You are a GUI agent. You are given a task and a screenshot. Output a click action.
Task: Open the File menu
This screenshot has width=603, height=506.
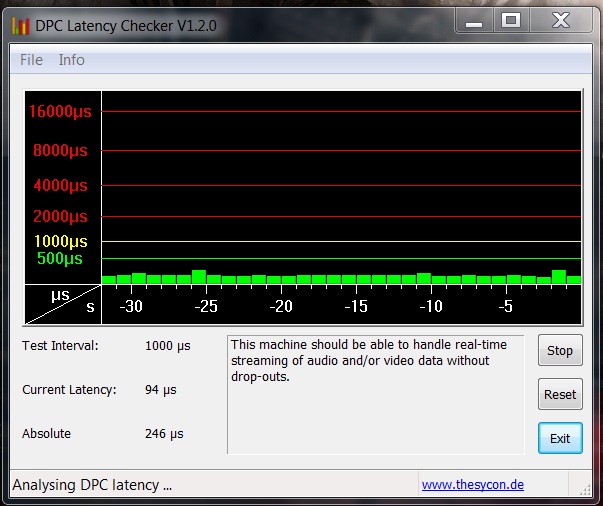31,60
